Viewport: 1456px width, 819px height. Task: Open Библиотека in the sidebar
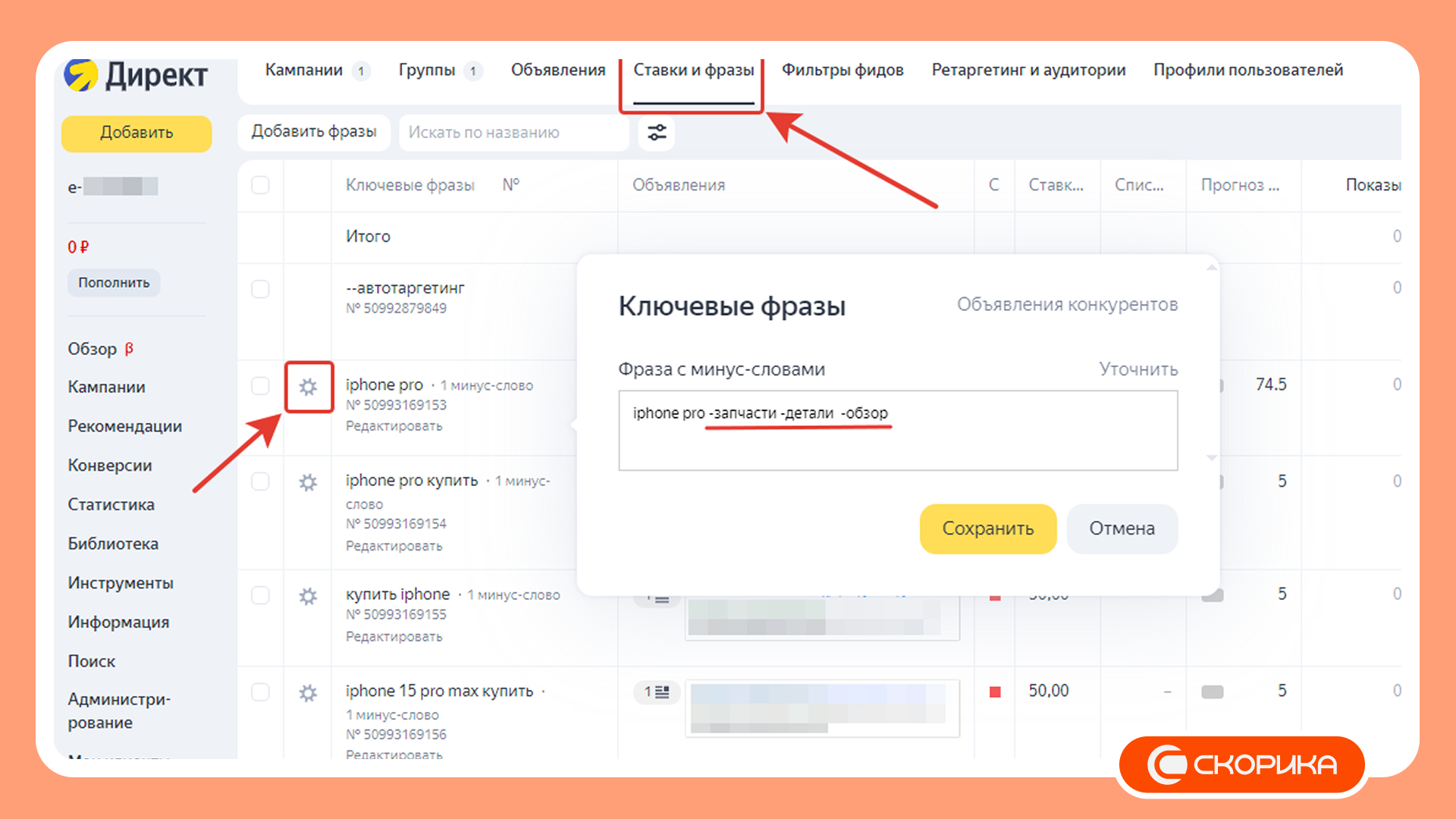click(x=113, y=544)
